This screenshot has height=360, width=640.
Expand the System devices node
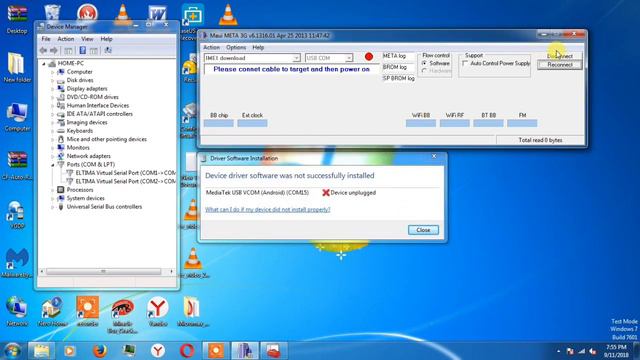pyautogui.click(x=53, y=198)
